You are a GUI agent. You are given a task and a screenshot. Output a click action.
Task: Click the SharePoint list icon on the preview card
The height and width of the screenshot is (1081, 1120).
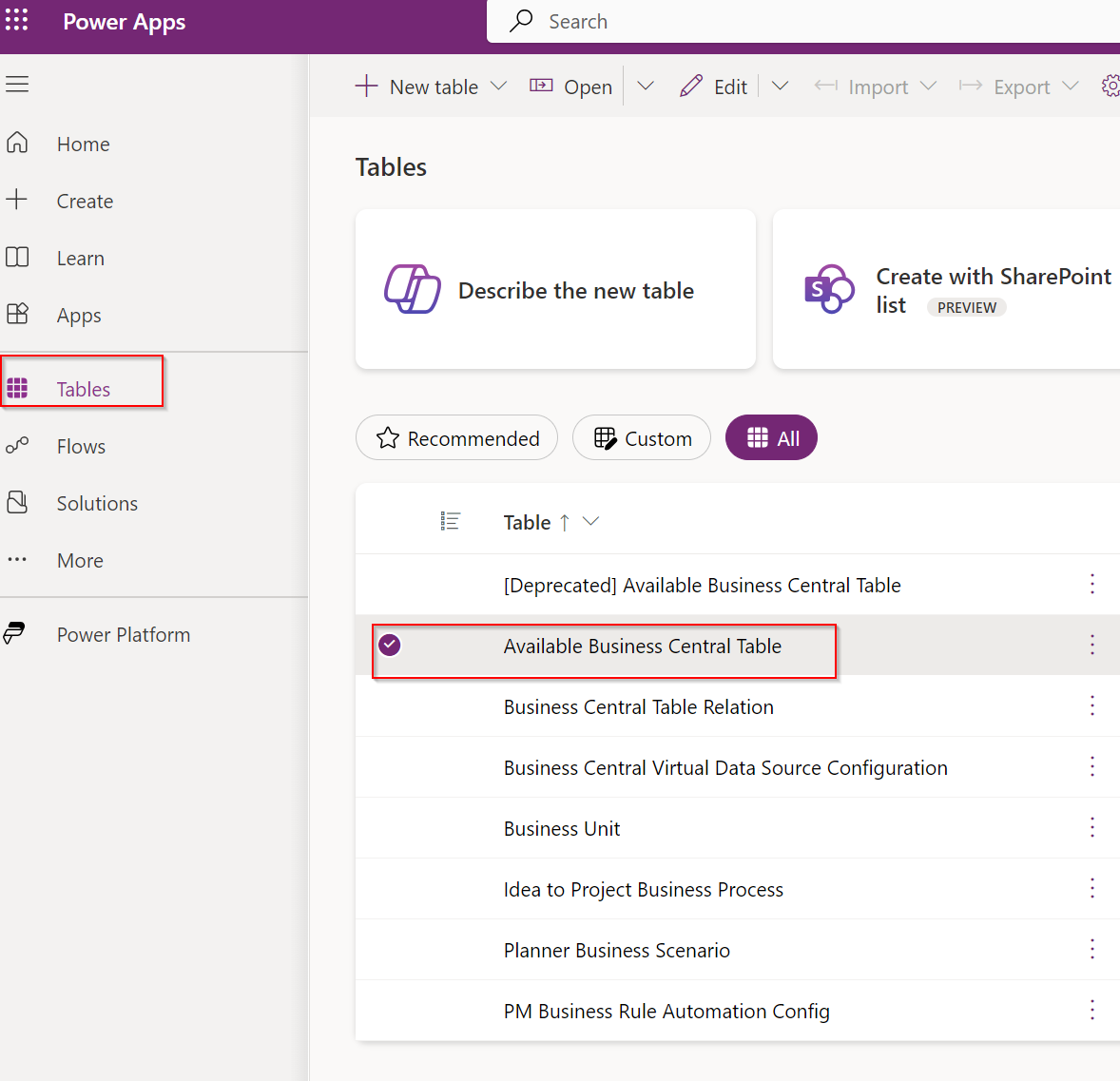[x=829, y=289]
